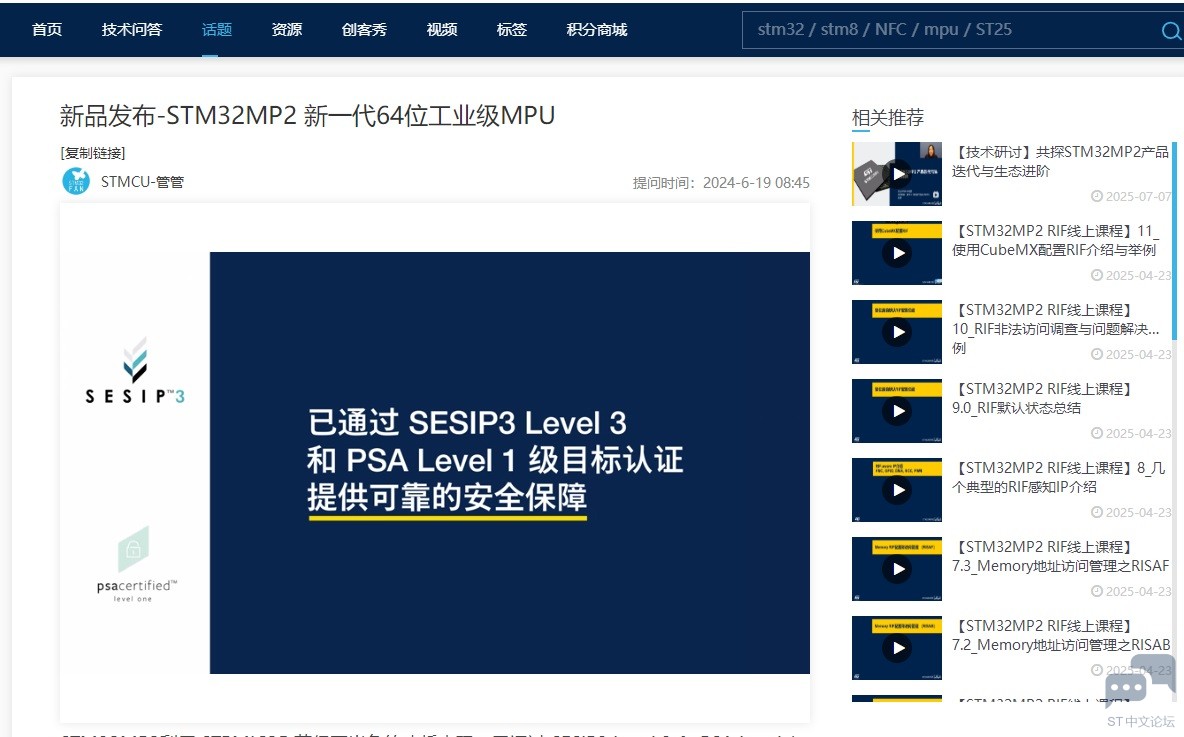1184x737 pixels.
Task: Click the SESIP3 logo in the post image
Action: tap(134, 371)
